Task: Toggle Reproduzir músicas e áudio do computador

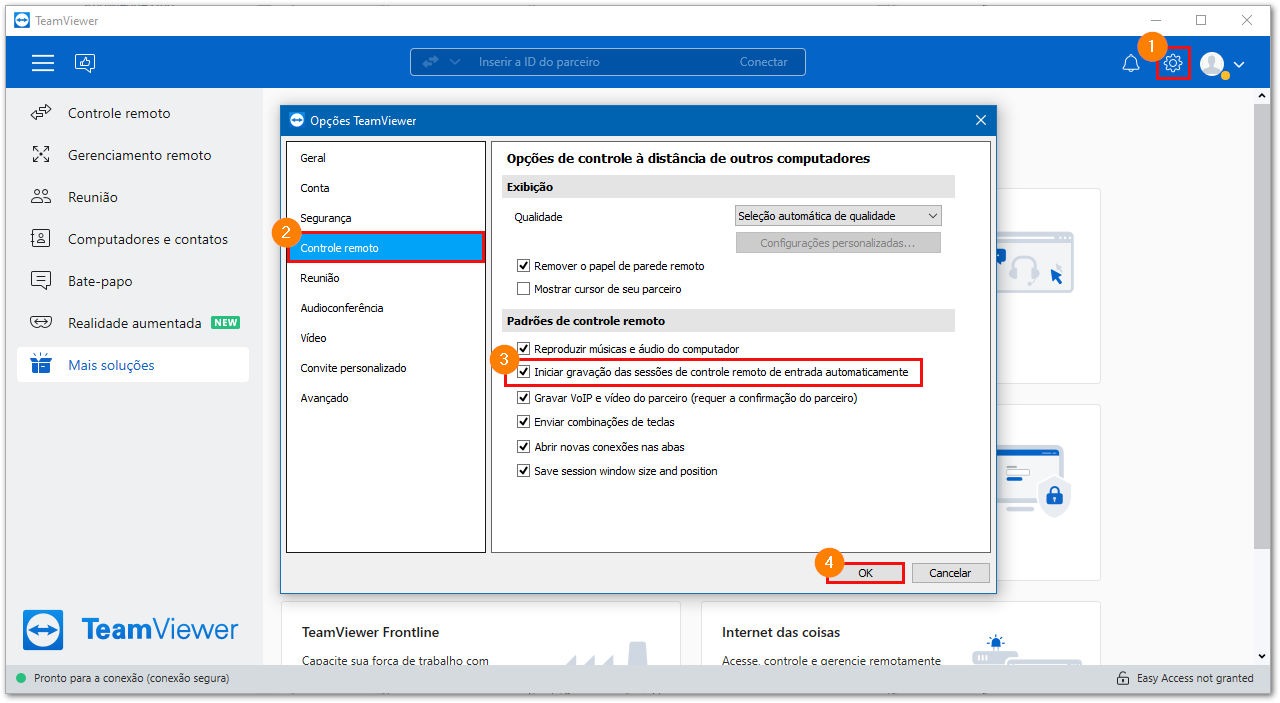Action: [x=523, y=349]
